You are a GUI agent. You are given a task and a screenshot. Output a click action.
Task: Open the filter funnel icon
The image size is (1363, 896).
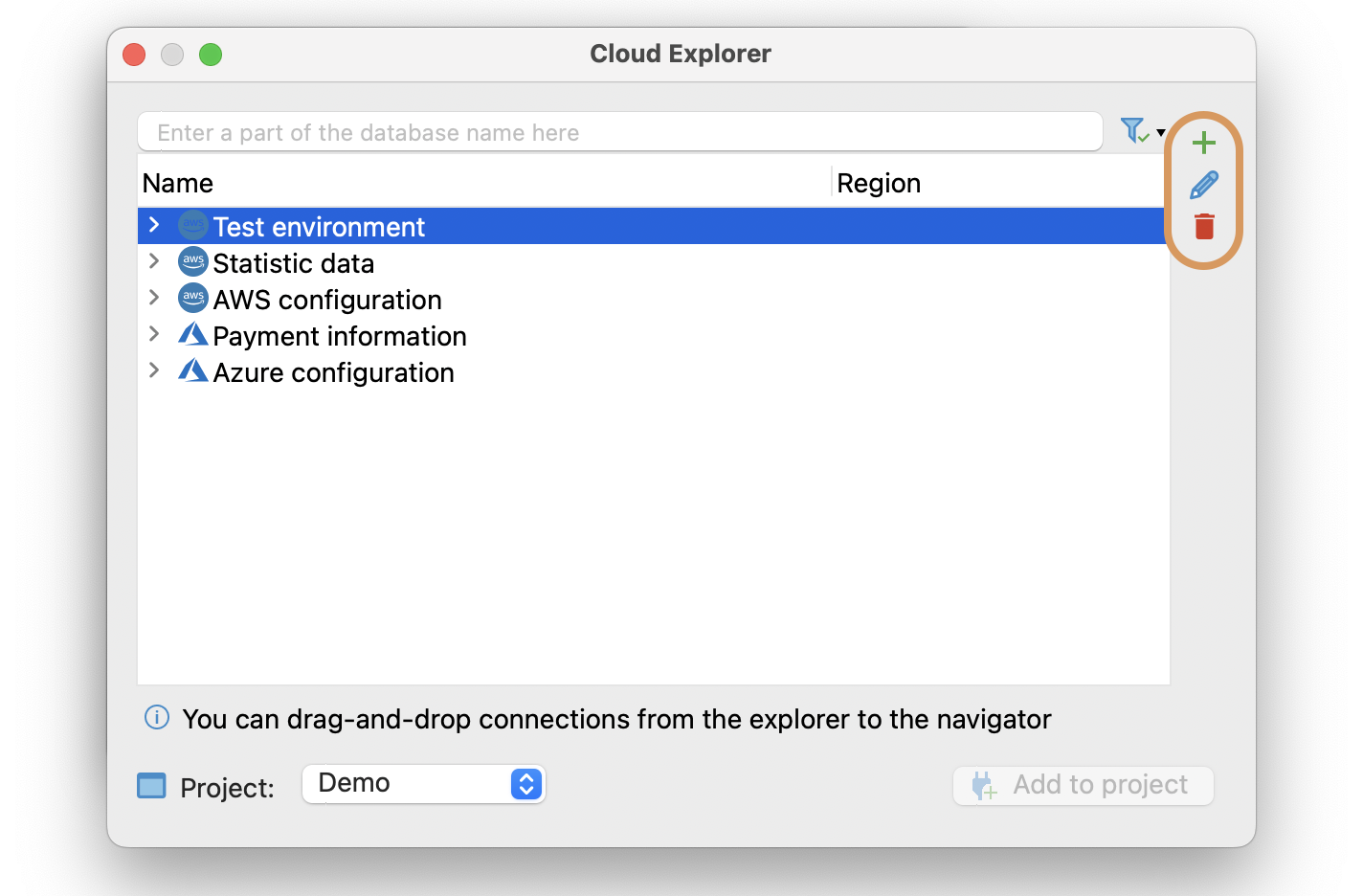click(x=1132, y=131)
